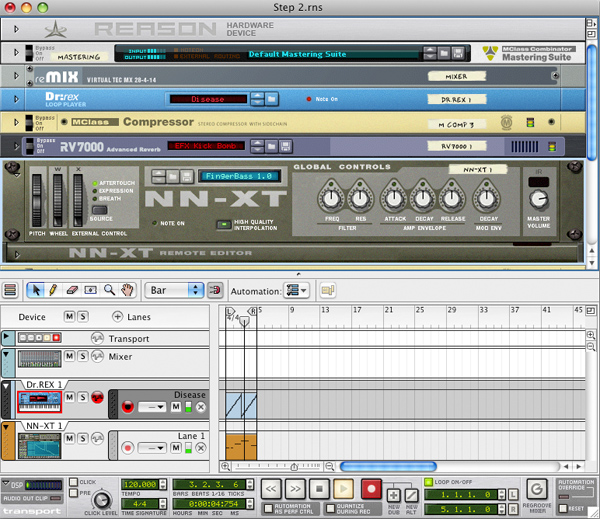
Task: Click record enable on Dr.REX 1 lane
Action: (128, 406)
